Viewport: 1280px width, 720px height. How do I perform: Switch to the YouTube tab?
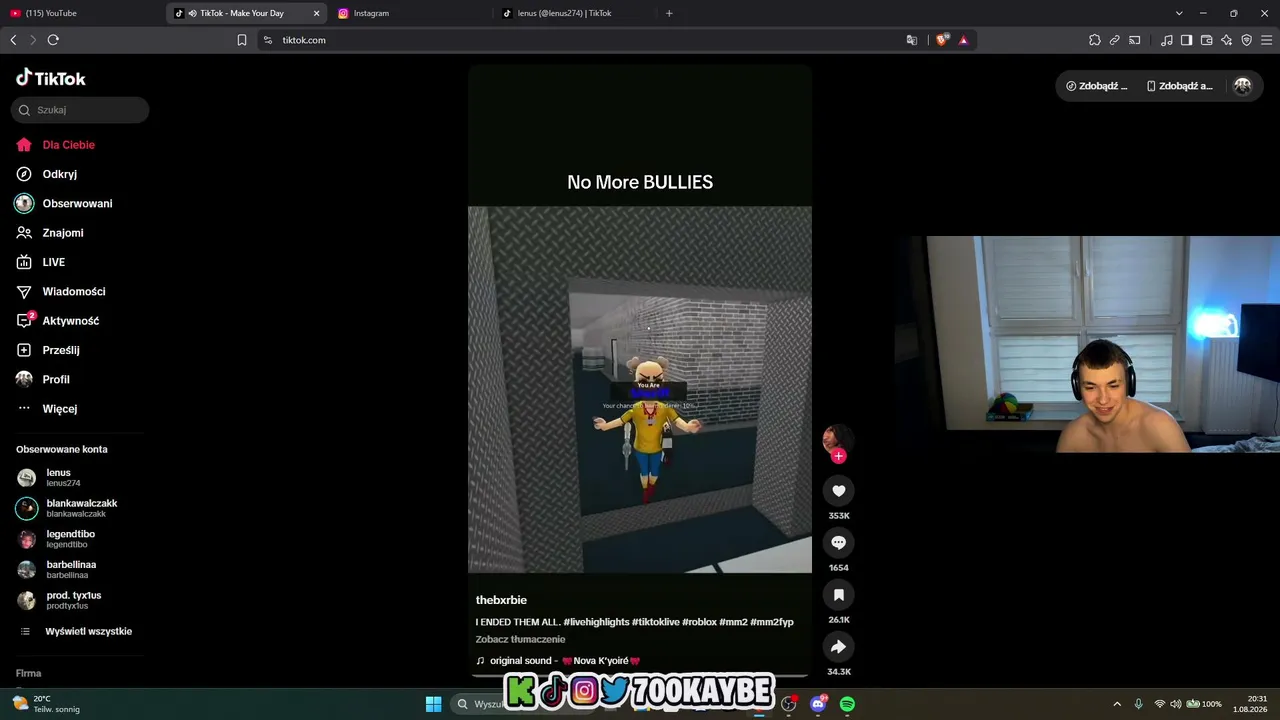tap(82, 13)
